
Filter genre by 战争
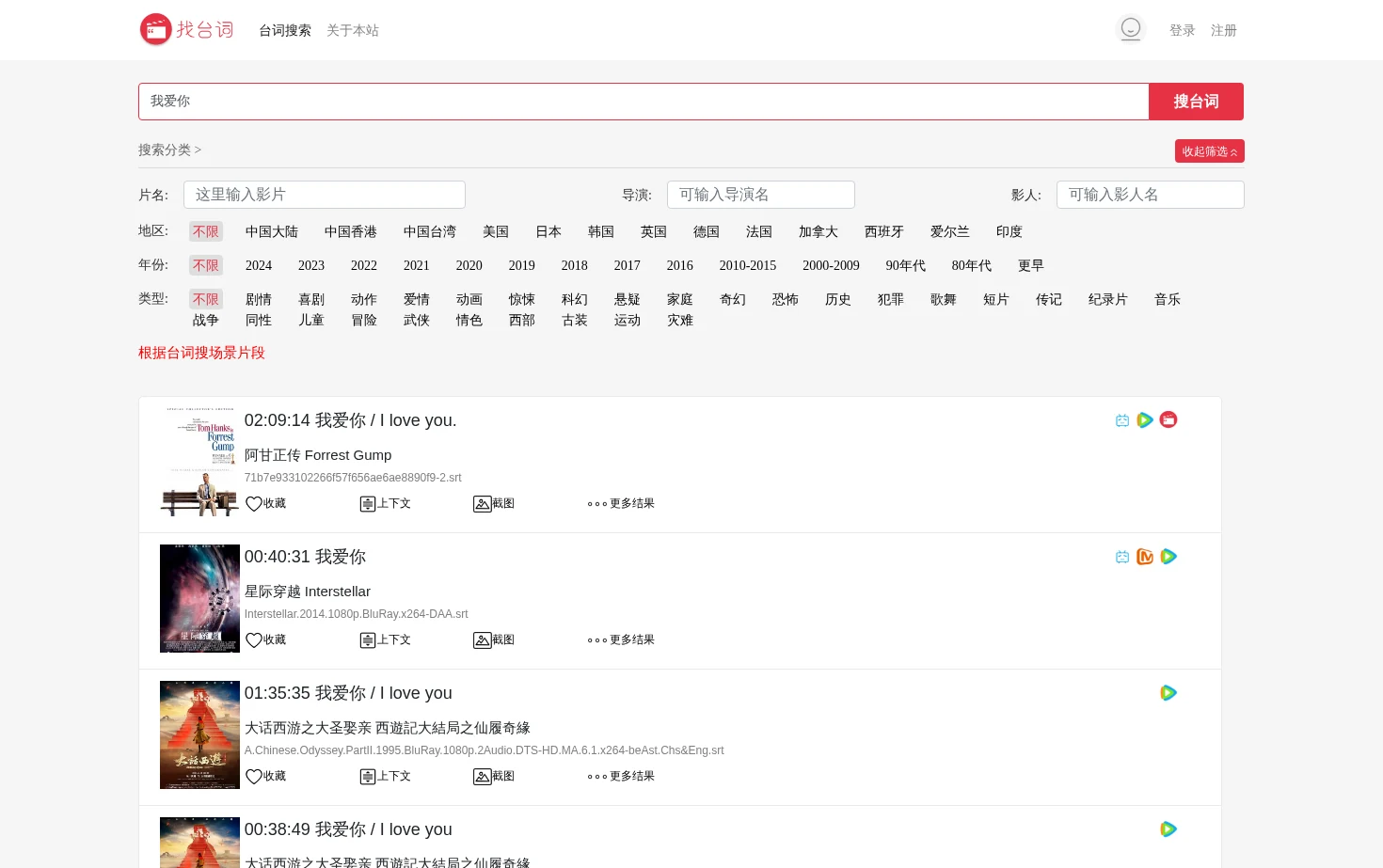tap(206, 320)
